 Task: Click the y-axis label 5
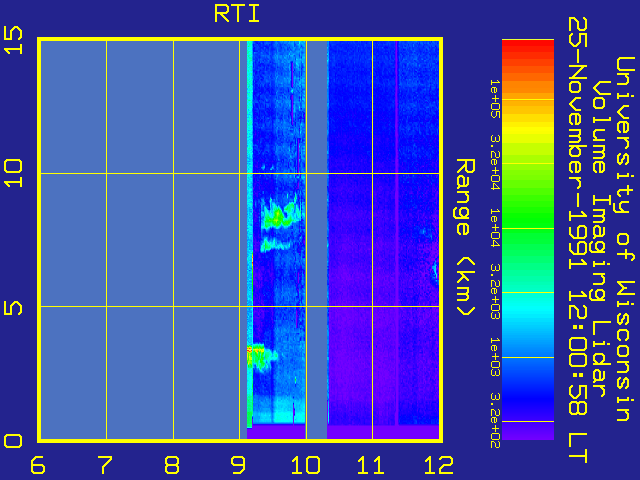(13, 307)
